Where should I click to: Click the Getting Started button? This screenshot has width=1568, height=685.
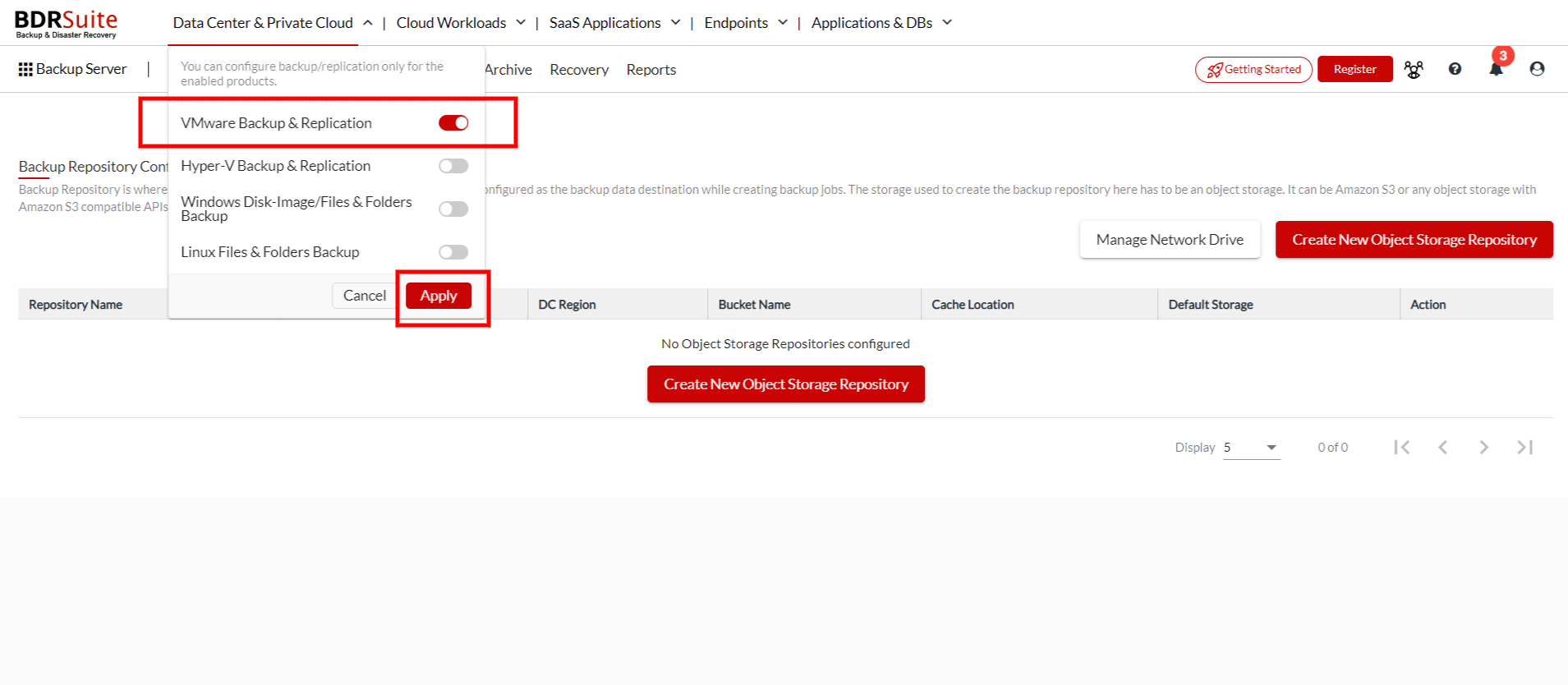(1253, 70)
